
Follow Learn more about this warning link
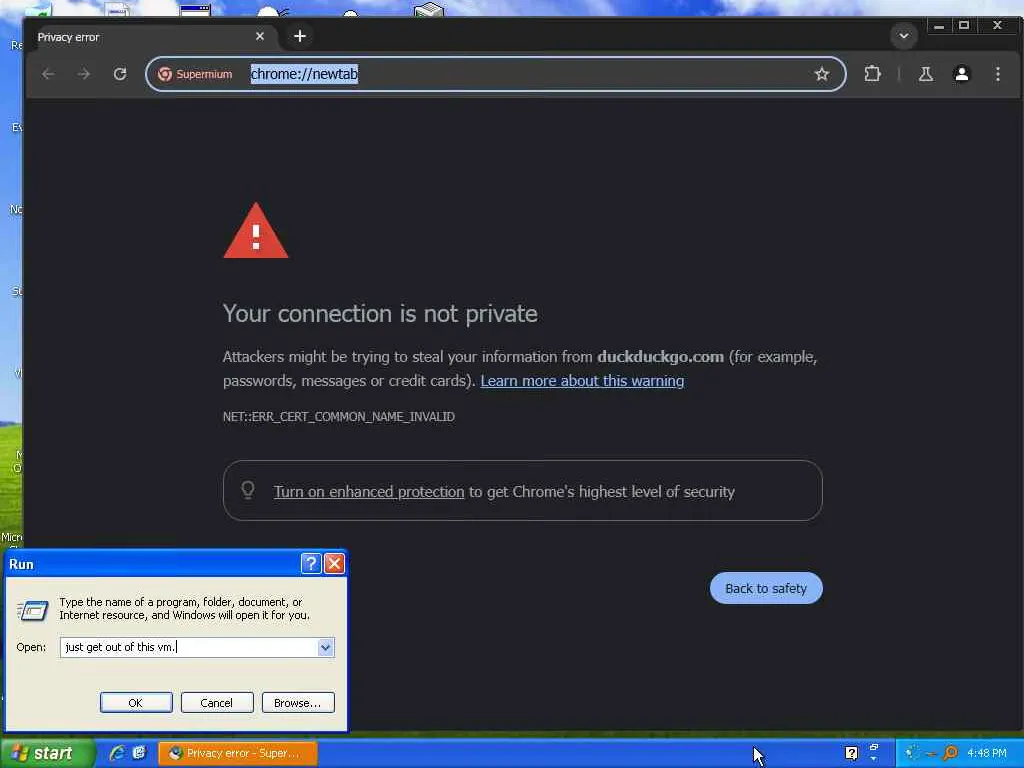(x=582, y=381)
